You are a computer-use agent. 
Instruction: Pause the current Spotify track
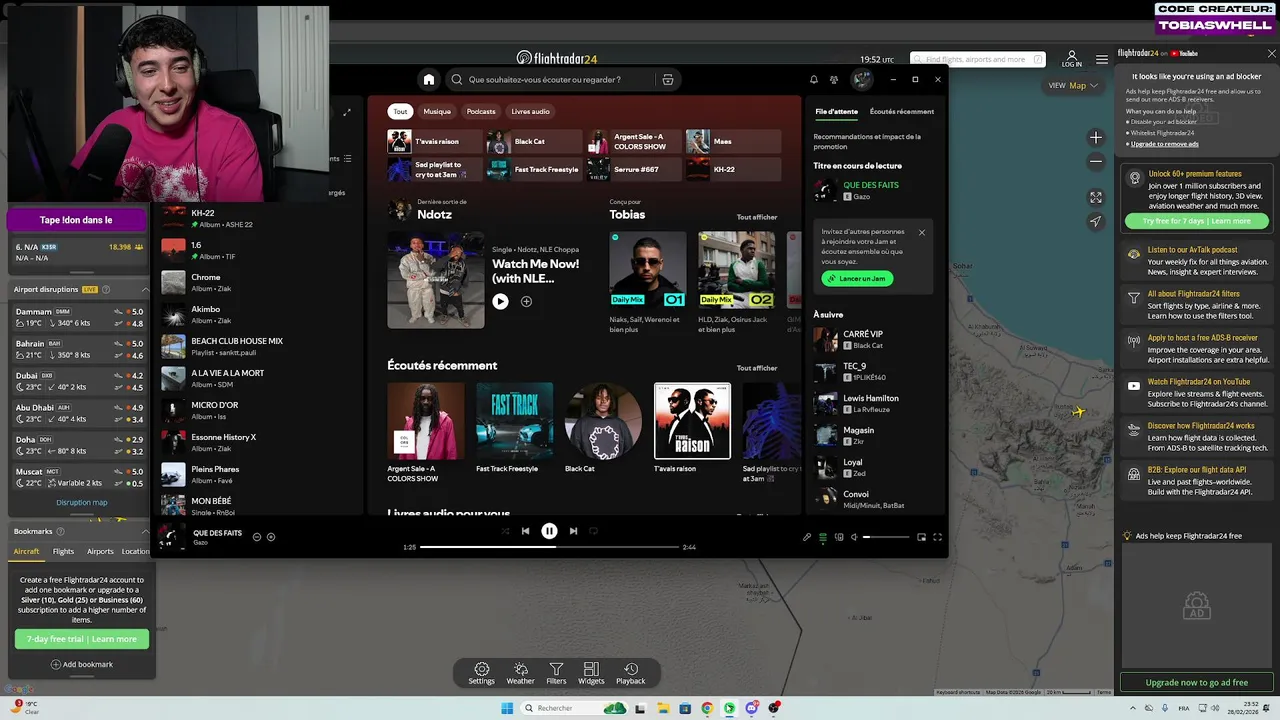click(549, 531)
